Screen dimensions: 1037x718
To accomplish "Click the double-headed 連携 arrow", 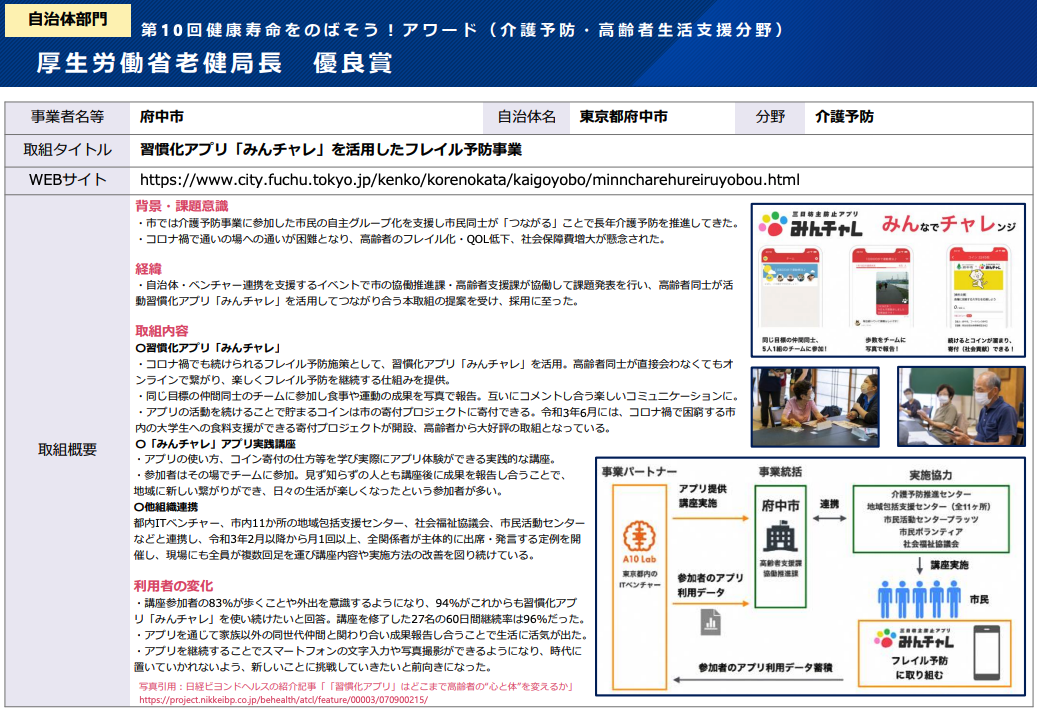I will click(829, 518).
